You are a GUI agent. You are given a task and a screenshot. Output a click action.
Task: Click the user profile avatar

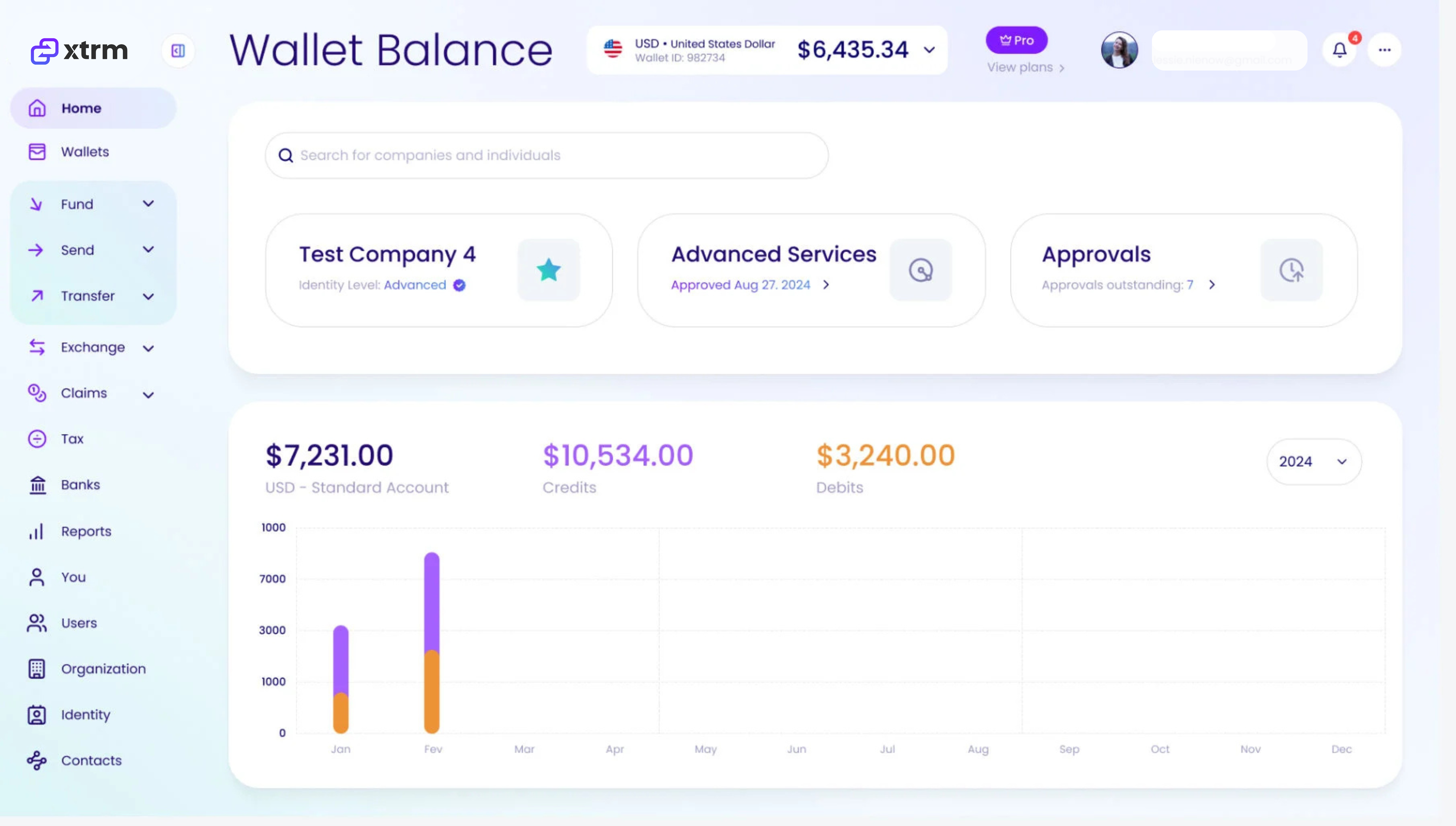pyautogui.click(x=1119, y=50)
